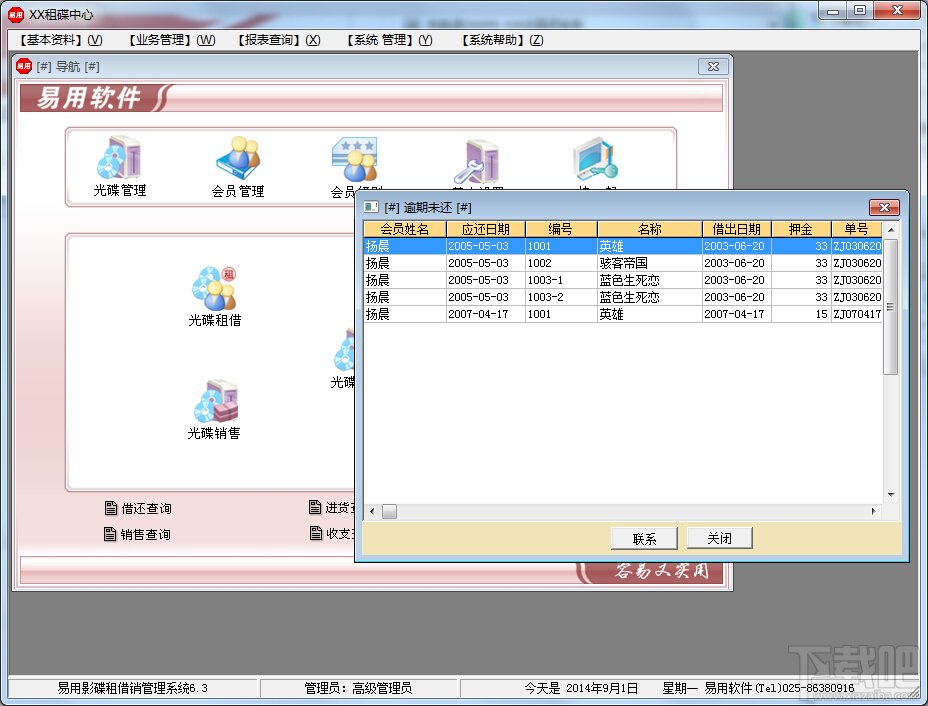Click the deposit value 15 cell
The image size is (928, 706).
pos(801,314)
